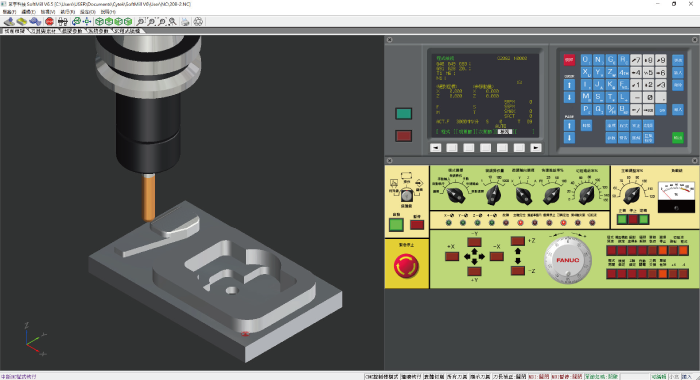The image size is (700, 380).
Task: Toggle the lit orange top-row switch, sixth from left
Action: coord(662,251)
